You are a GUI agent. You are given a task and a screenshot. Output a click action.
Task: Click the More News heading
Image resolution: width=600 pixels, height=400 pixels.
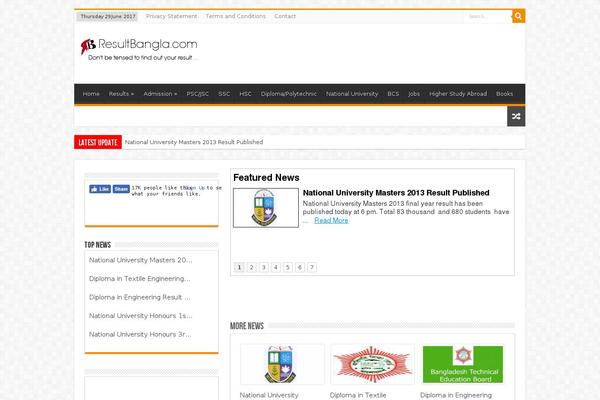click(x=247, y=326)
